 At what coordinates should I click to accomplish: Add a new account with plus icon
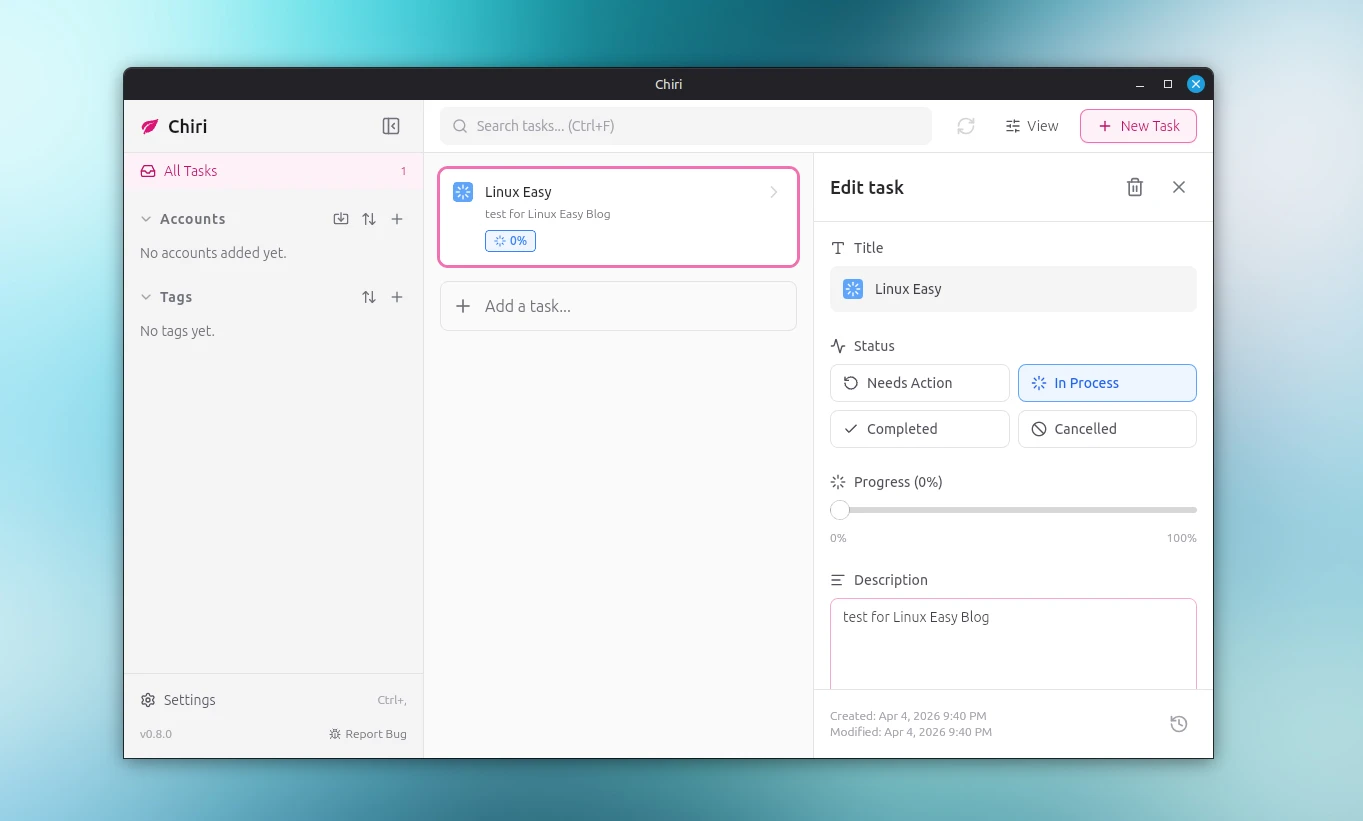(397, 219)
